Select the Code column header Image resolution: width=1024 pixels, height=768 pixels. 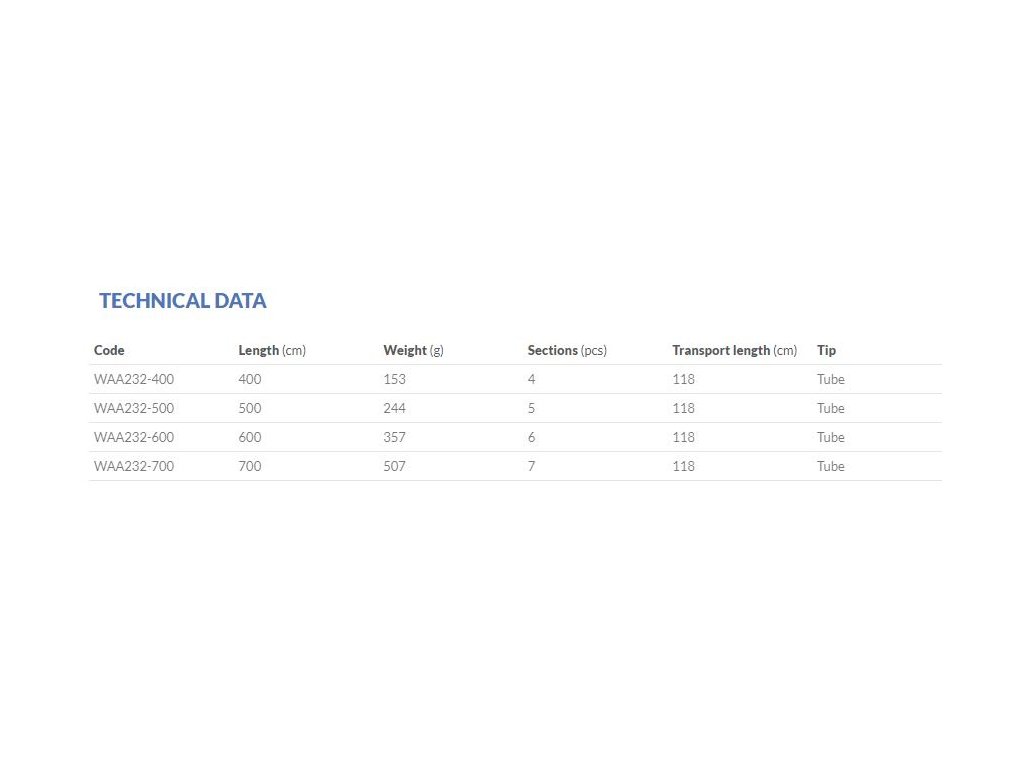(x=109, y=350)
